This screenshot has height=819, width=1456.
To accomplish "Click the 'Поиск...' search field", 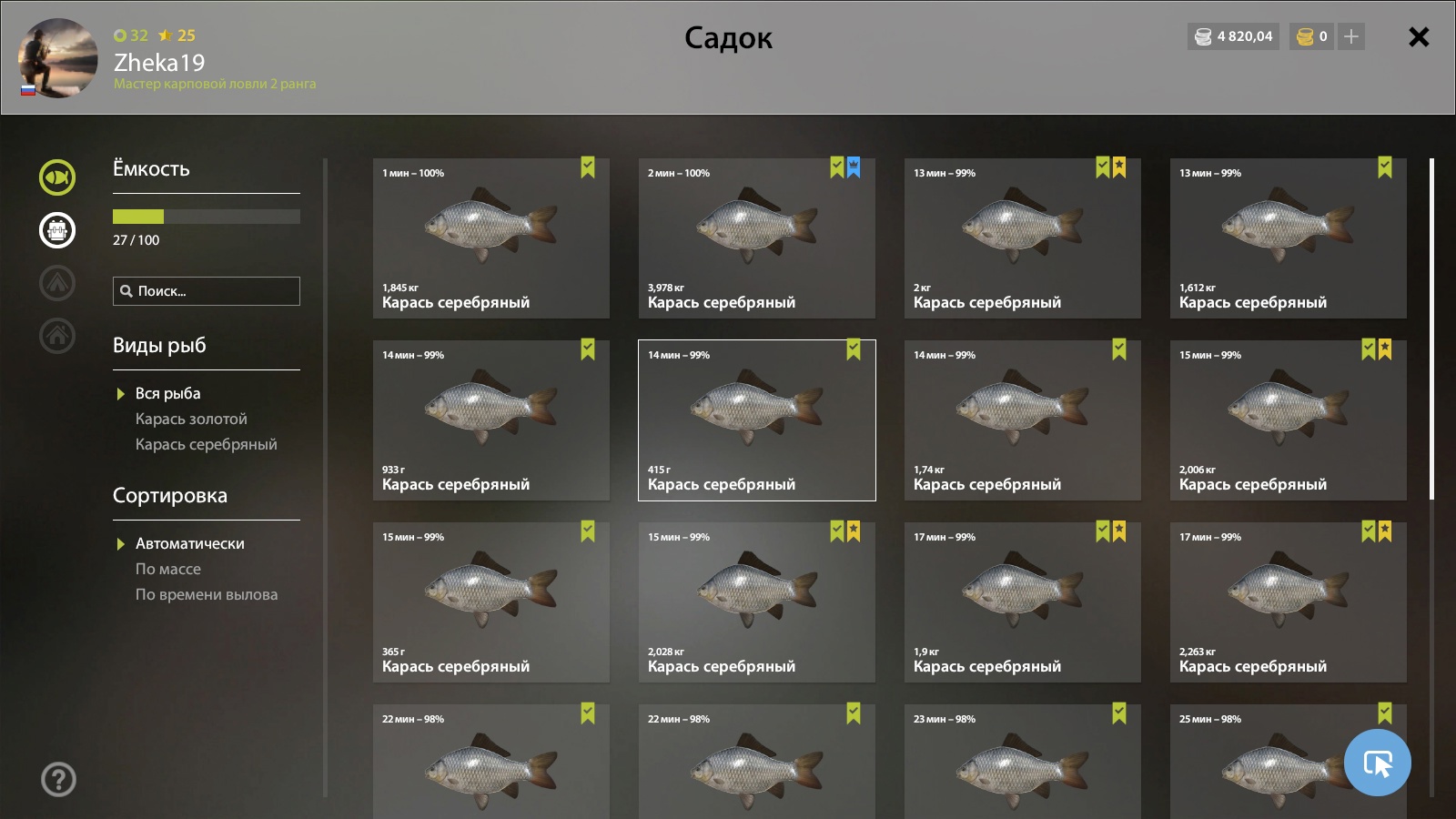I will pos(207,291).
